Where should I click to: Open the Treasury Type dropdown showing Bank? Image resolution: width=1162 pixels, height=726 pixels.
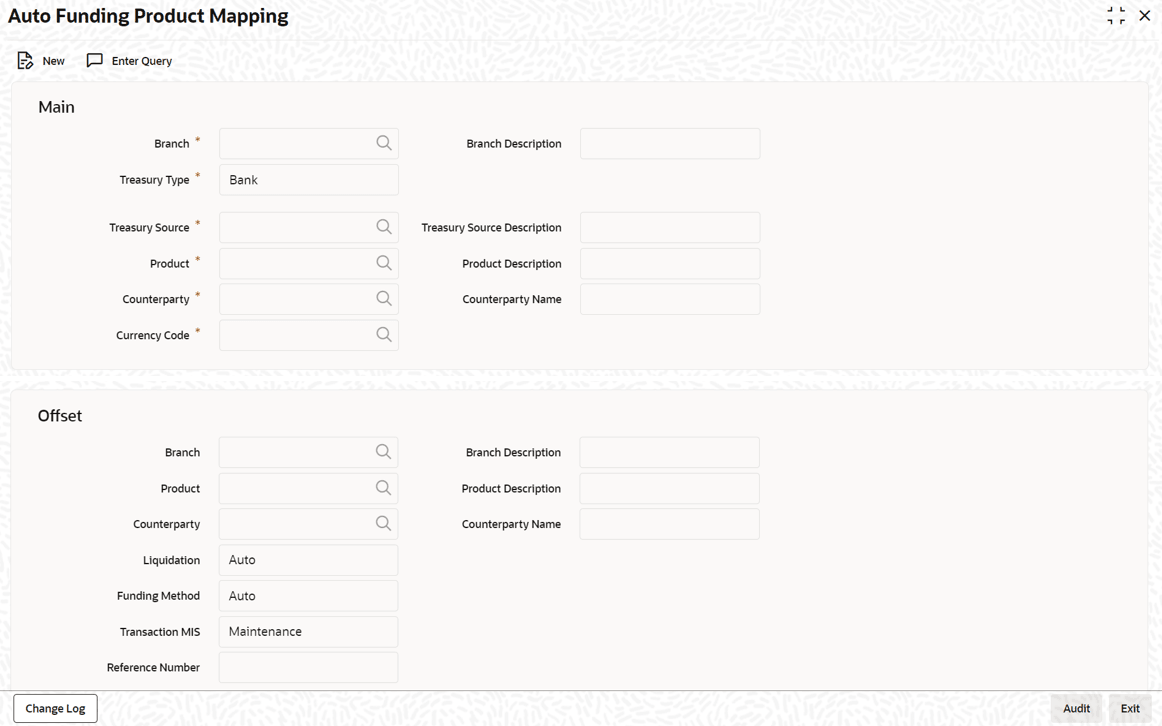[309, 180]
